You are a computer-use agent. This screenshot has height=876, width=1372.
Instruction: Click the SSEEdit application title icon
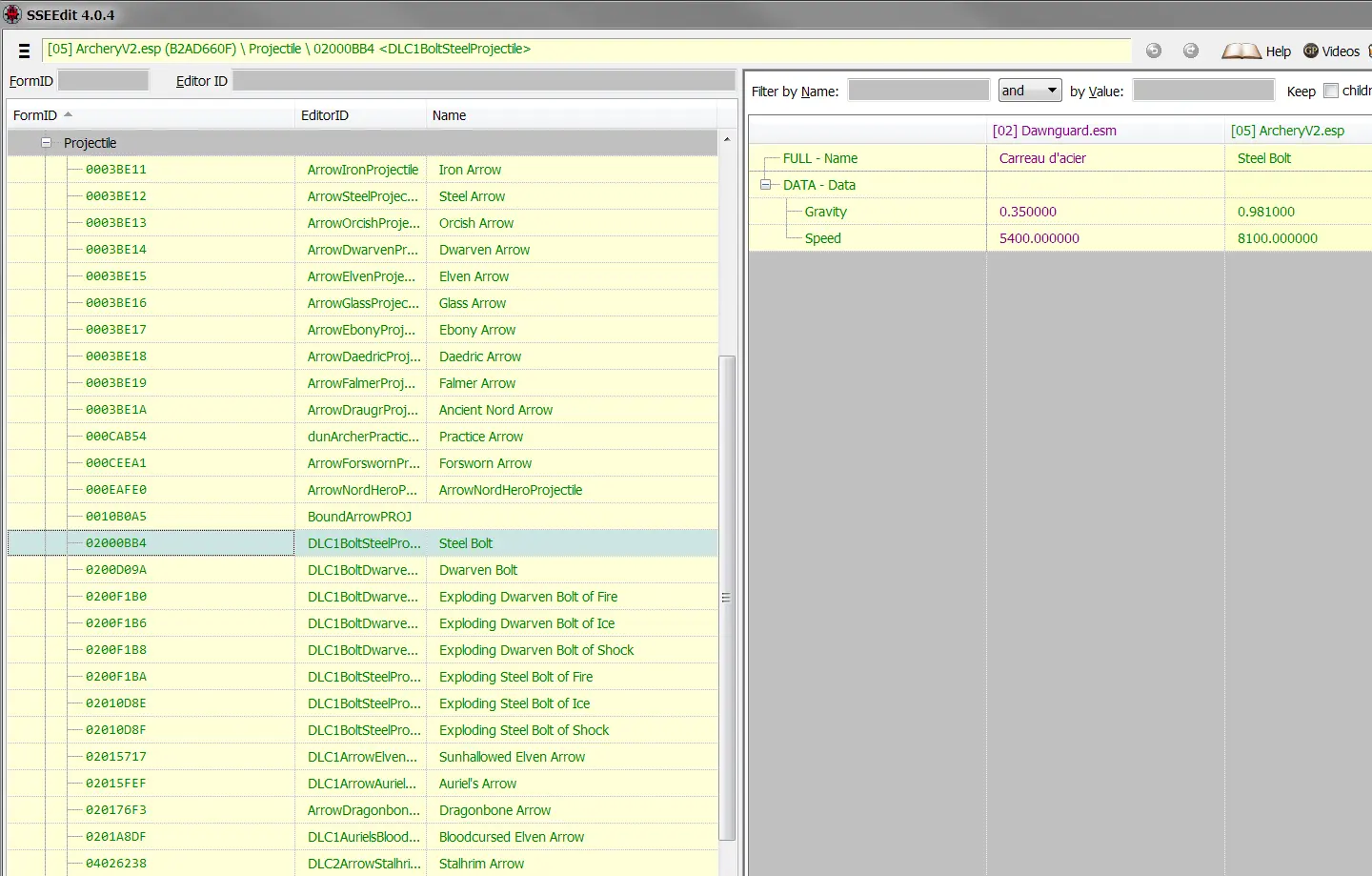pos(12,14)
